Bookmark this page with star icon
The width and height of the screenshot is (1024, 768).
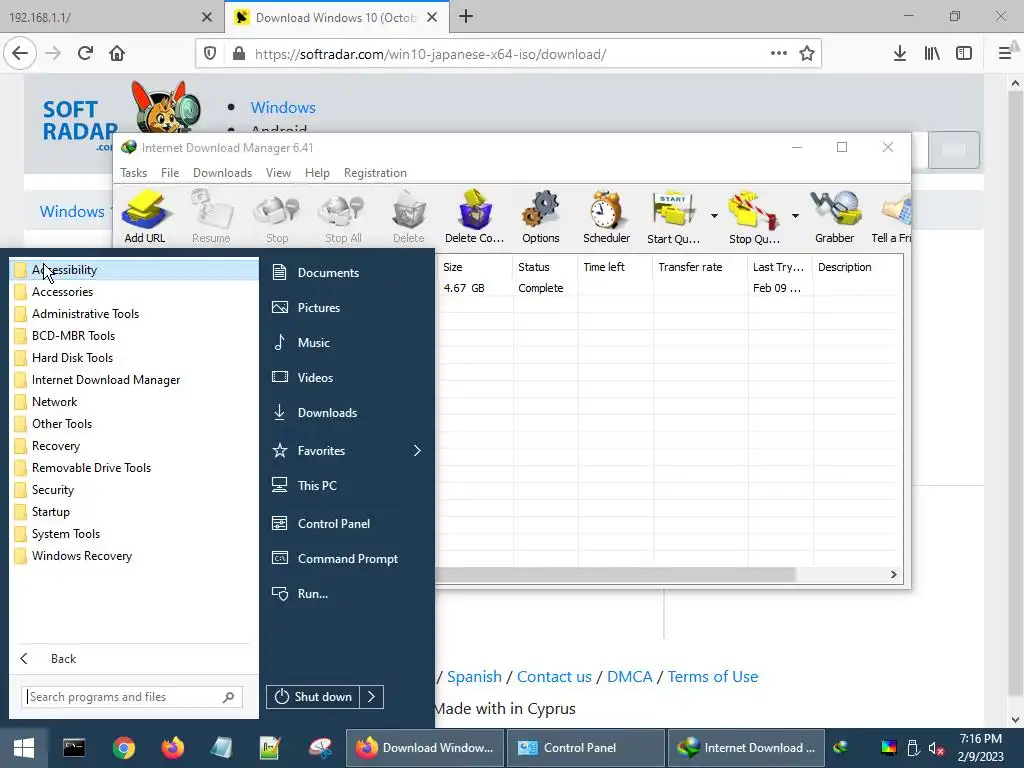tap(807, 54)
